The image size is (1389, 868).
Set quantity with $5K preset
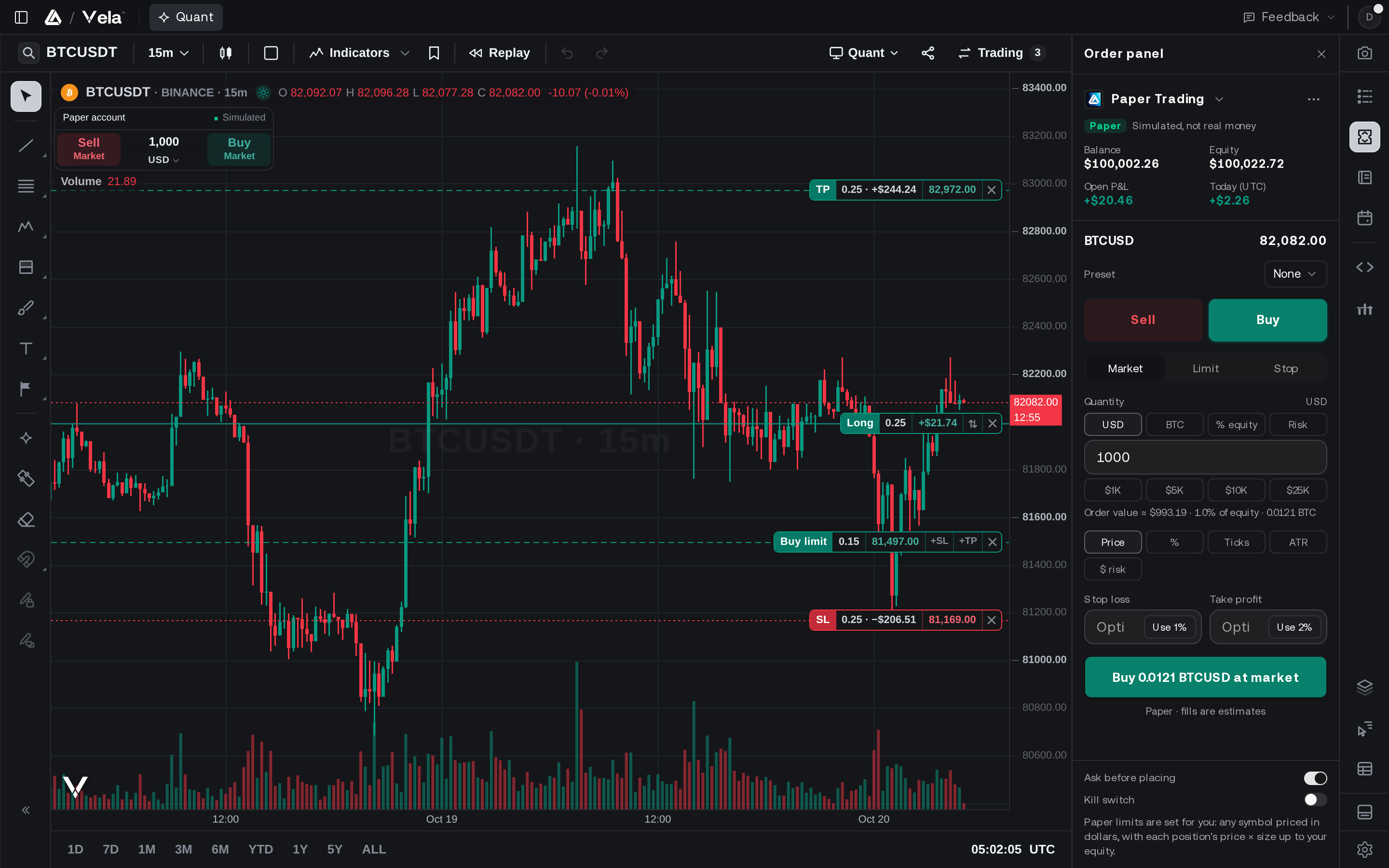[1174, 490]
